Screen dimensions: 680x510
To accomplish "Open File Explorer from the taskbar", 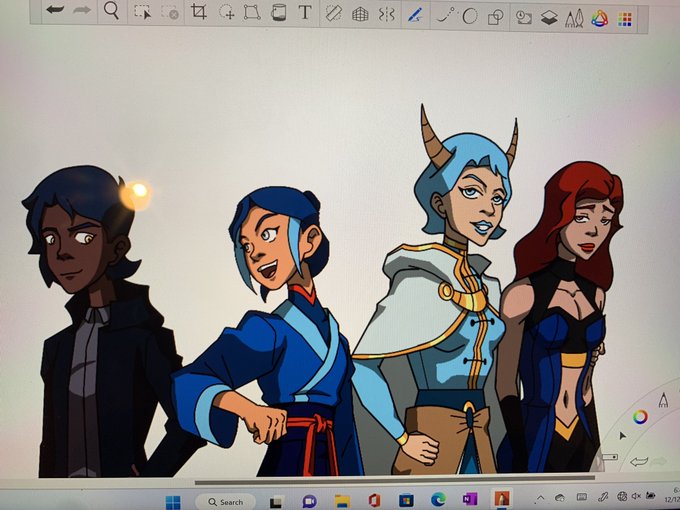I will coord(342,501).
